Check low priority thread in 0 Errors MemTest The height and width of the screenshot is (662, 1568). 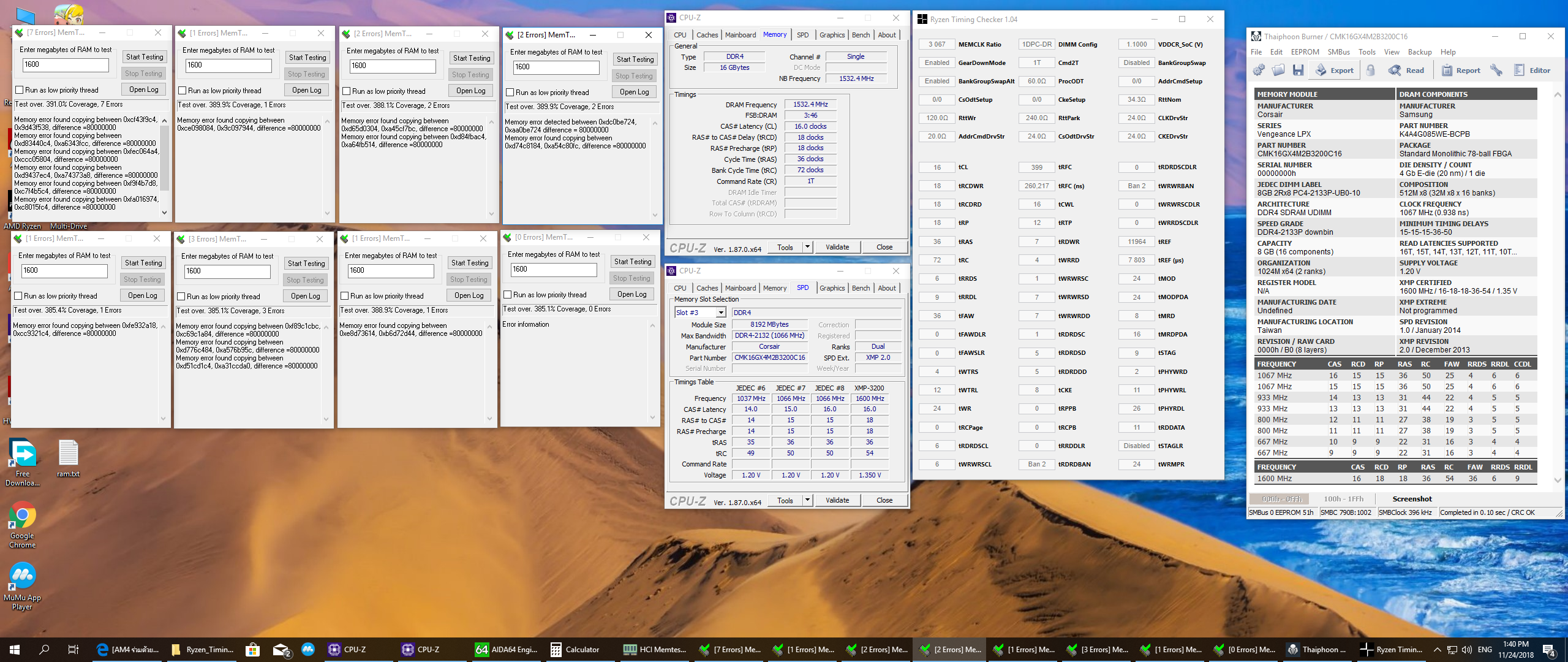508,295
